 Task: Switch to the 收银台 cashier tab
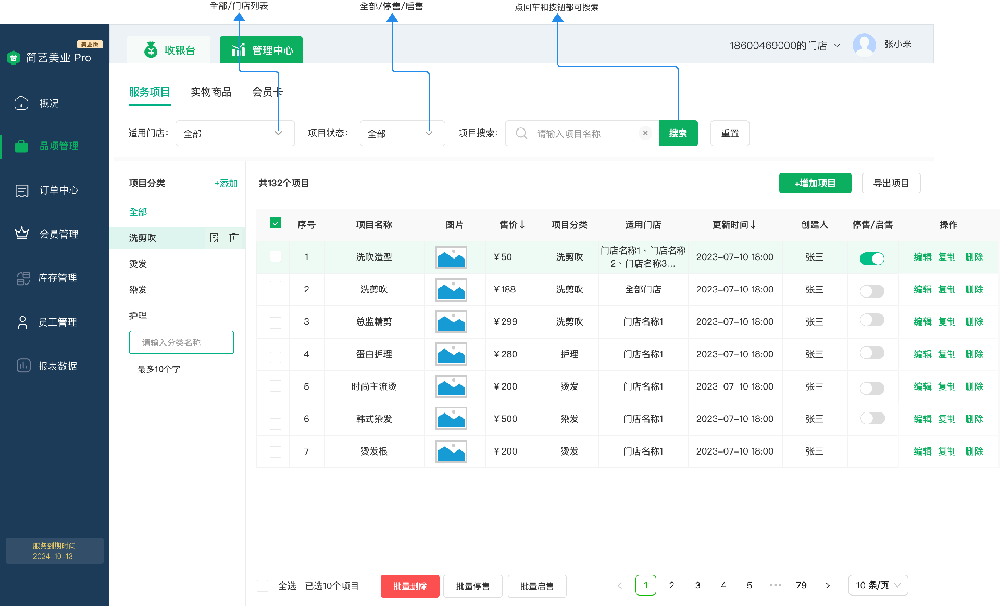(x=168, y=49)
